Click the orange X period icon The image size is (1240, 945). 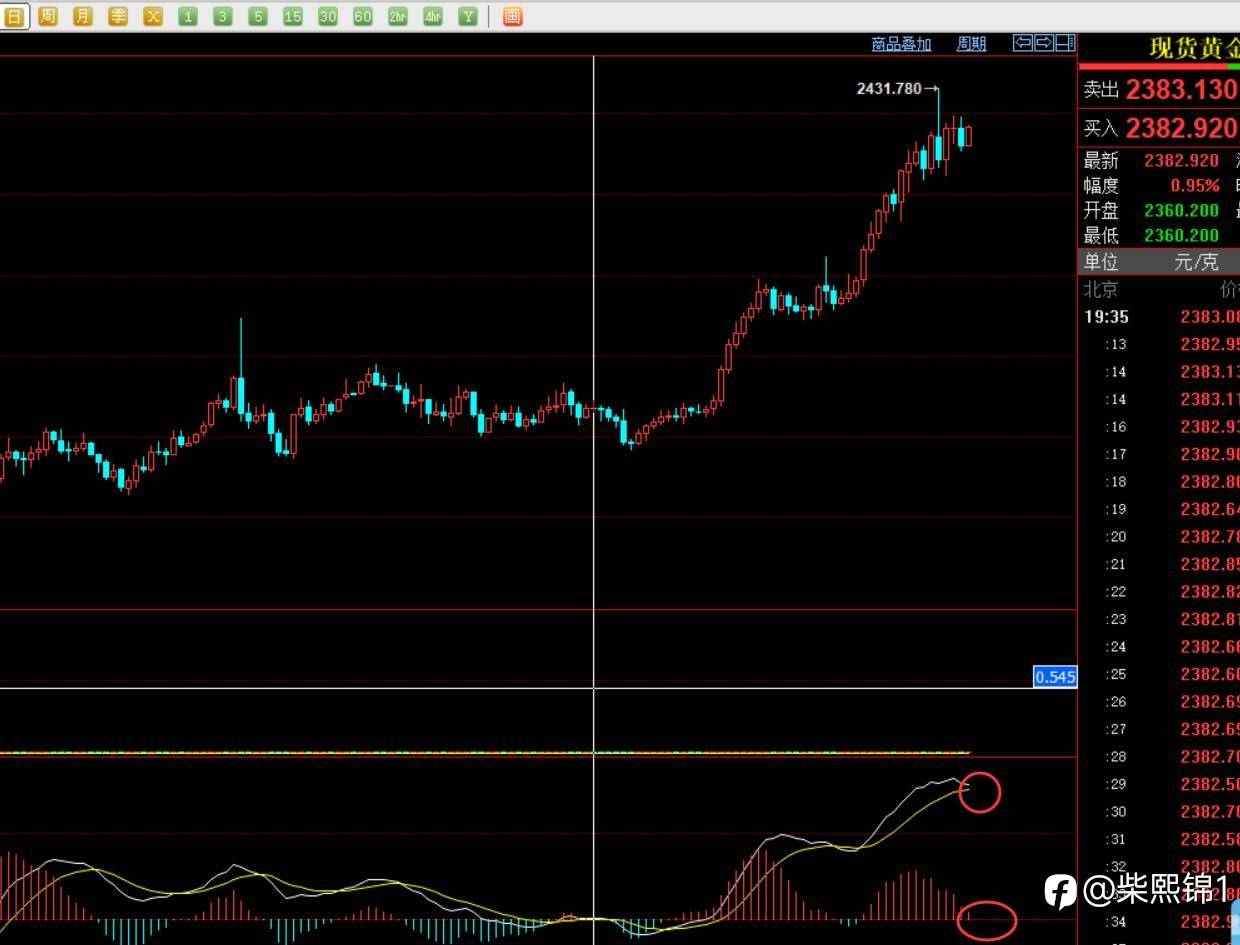tap(153, 16)
